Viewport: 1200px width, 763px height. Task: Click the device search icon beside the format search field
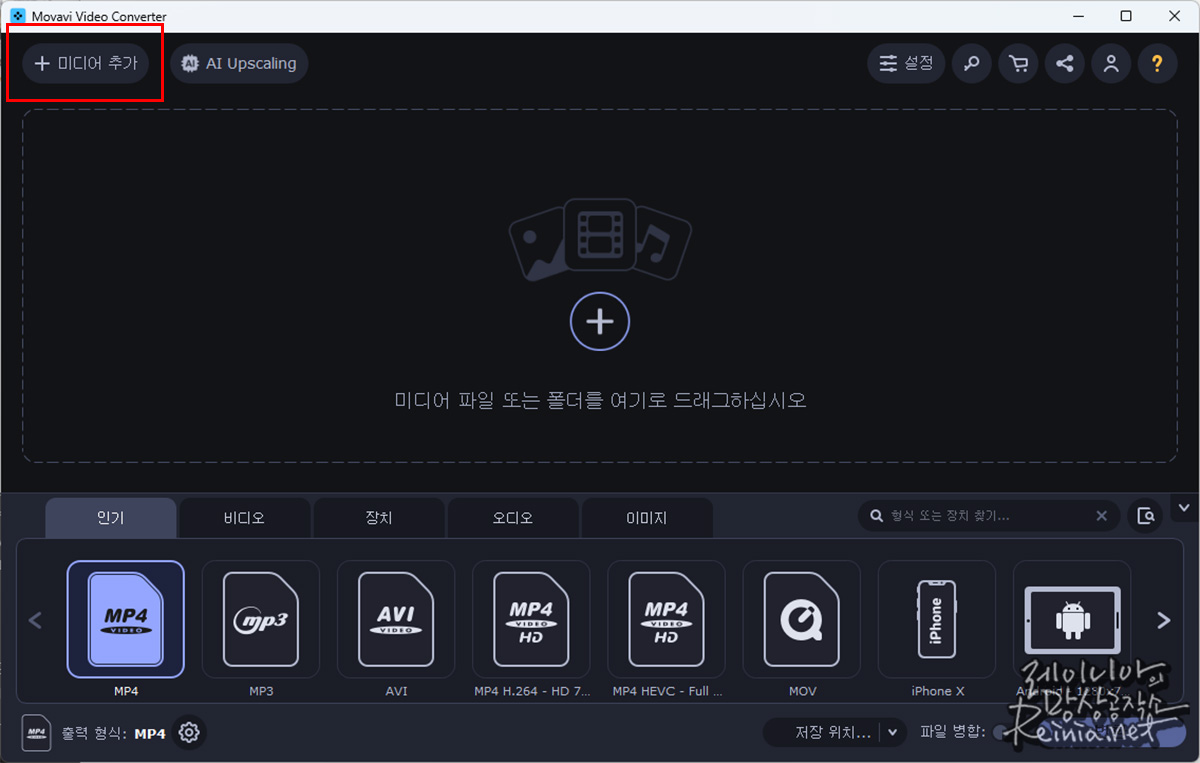[x=1146, y=515]
